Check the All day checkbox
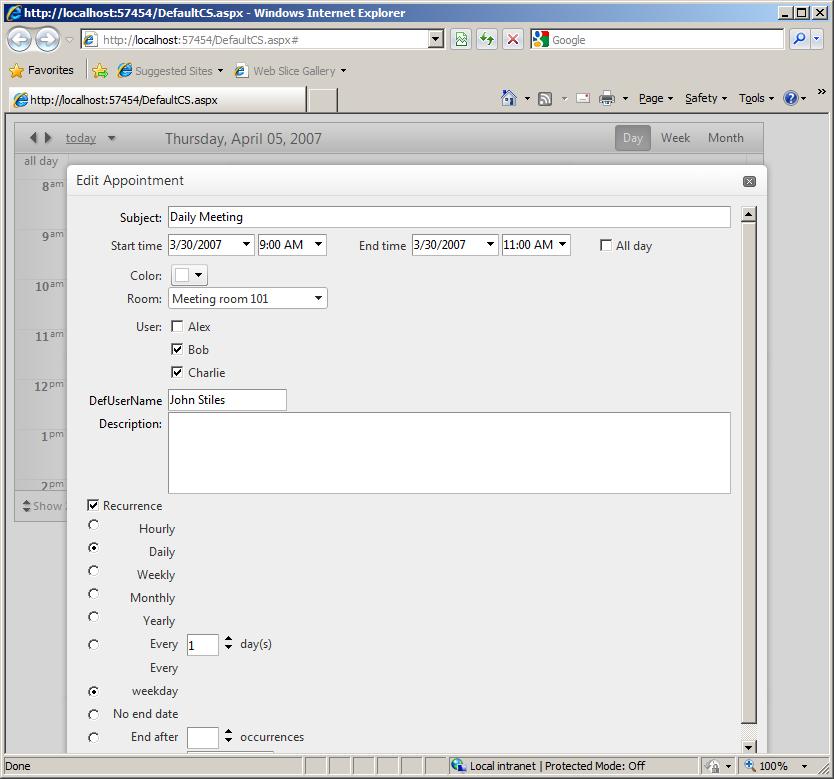This screenshot has height=779, width=834. tap(605, 245)
